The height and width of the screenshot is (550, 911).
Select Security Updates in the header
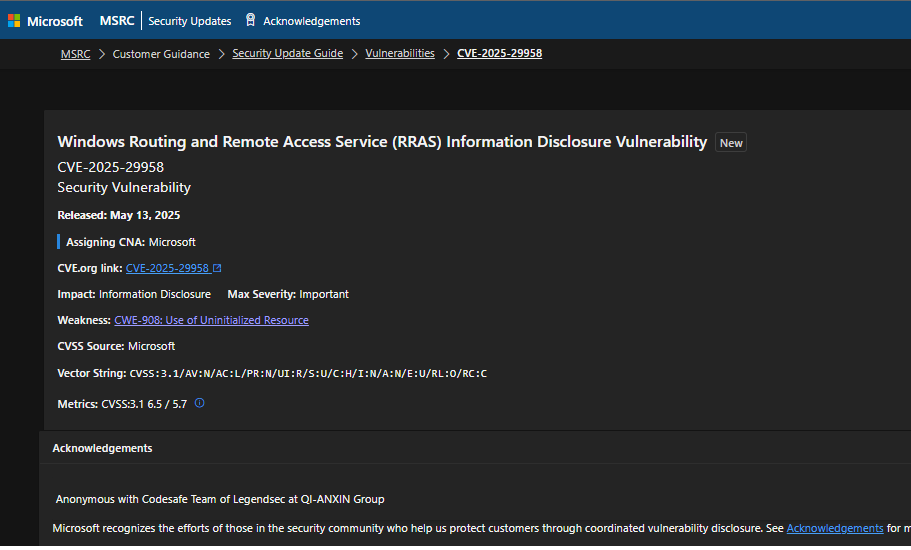[189, 21]
